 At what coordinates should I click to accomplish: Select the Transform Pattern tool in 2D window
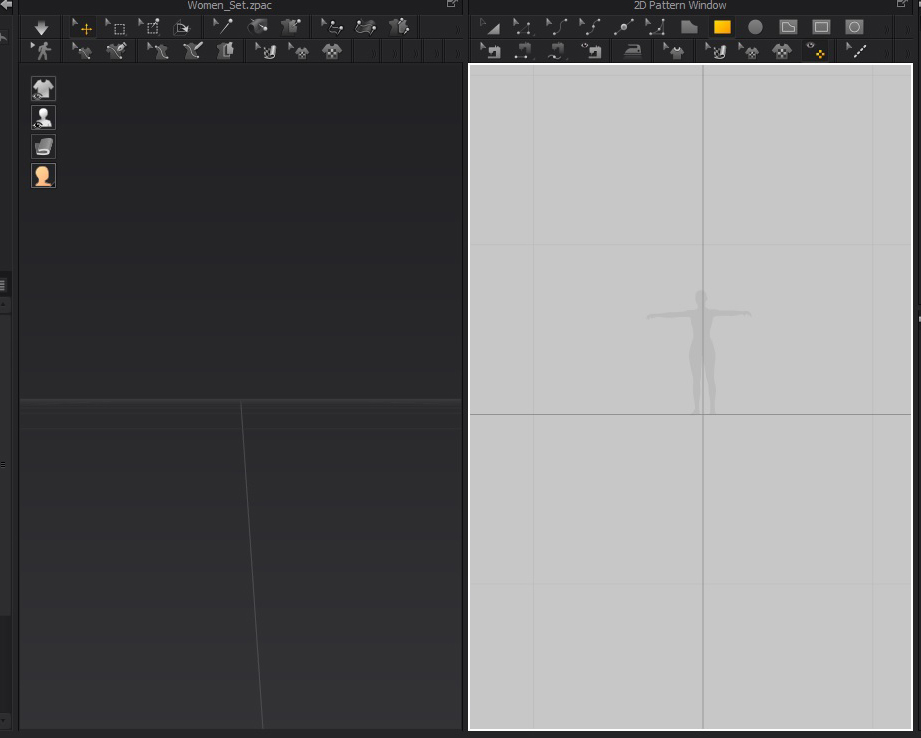click(x=489, y=27)
